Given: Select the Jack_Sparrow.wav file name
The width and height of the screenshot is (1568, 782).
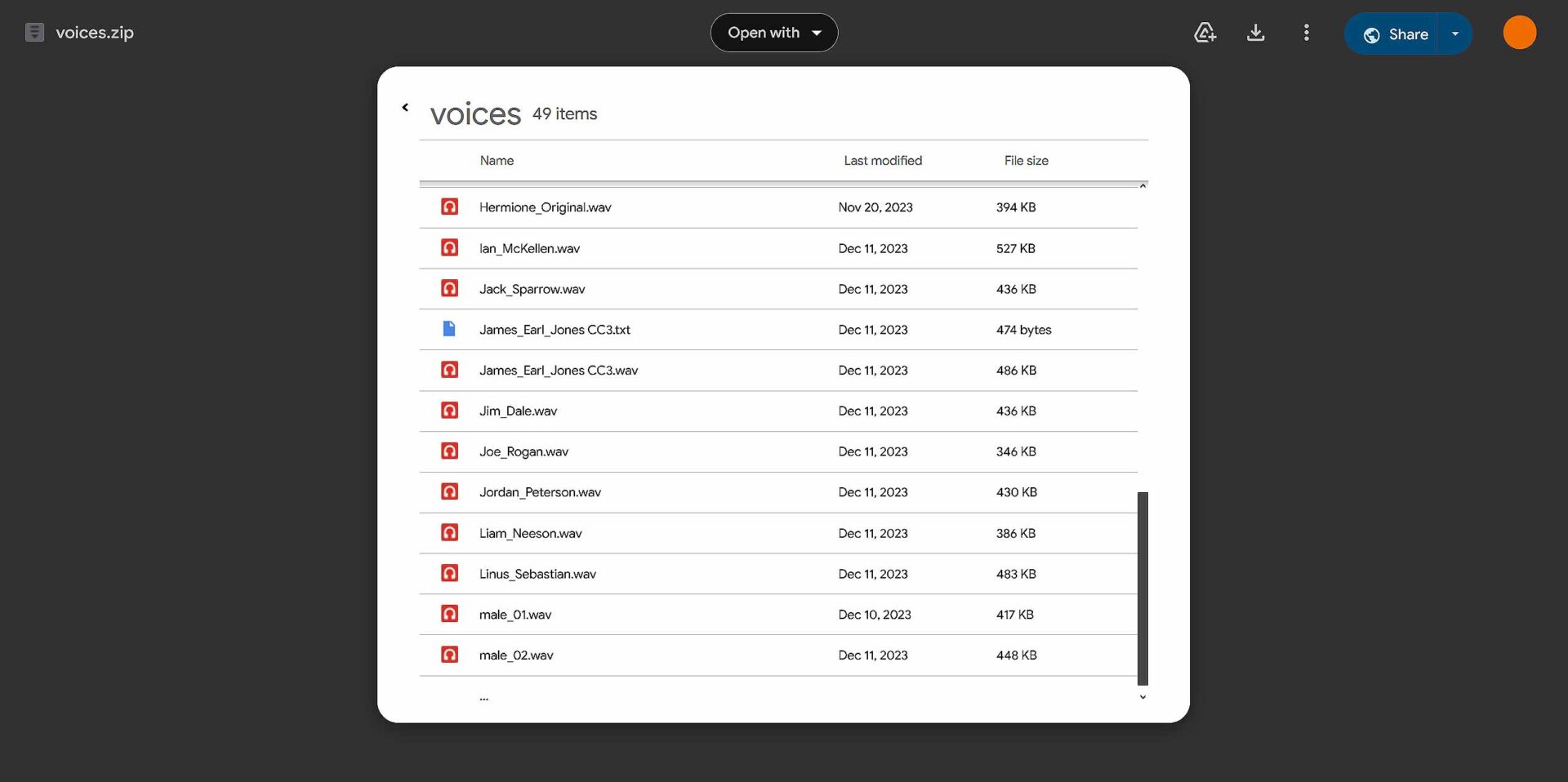Looking at the screenshot, I should point(532,289).
